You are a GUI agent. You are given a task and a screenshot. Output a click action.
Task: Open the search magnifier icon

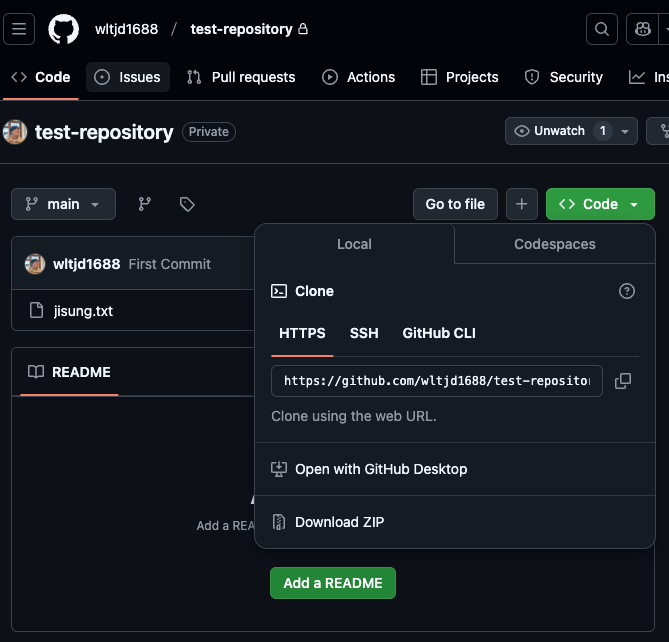[602, 29]
